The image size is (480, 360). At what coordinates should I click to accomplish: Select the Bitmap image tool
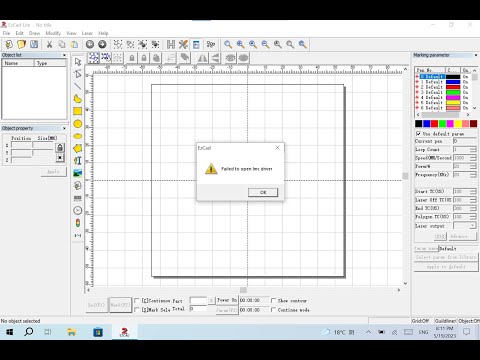pyautogui.click(x=78, y=173)
